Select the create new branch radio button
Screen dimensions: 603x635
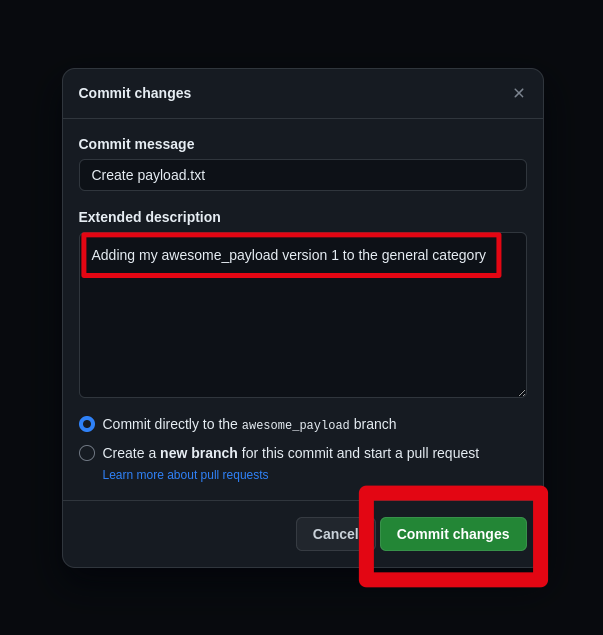(x=87, y=453)
